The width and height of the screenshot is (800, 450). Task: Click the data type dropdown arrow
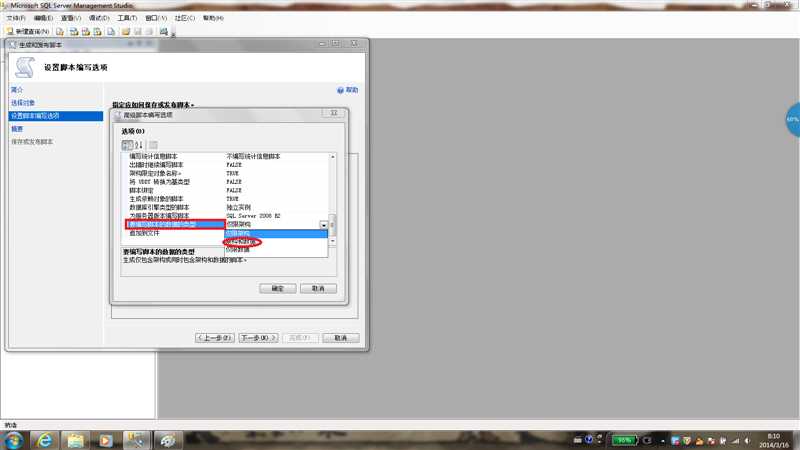pyautogui.click(x=323, y=225)
